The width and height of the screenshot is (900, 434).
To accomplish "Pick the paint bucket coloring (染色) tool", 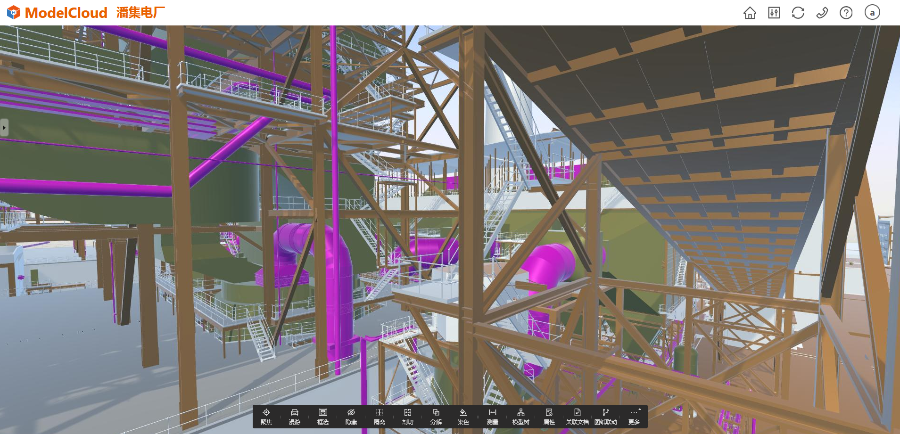I will click(464, 416).
